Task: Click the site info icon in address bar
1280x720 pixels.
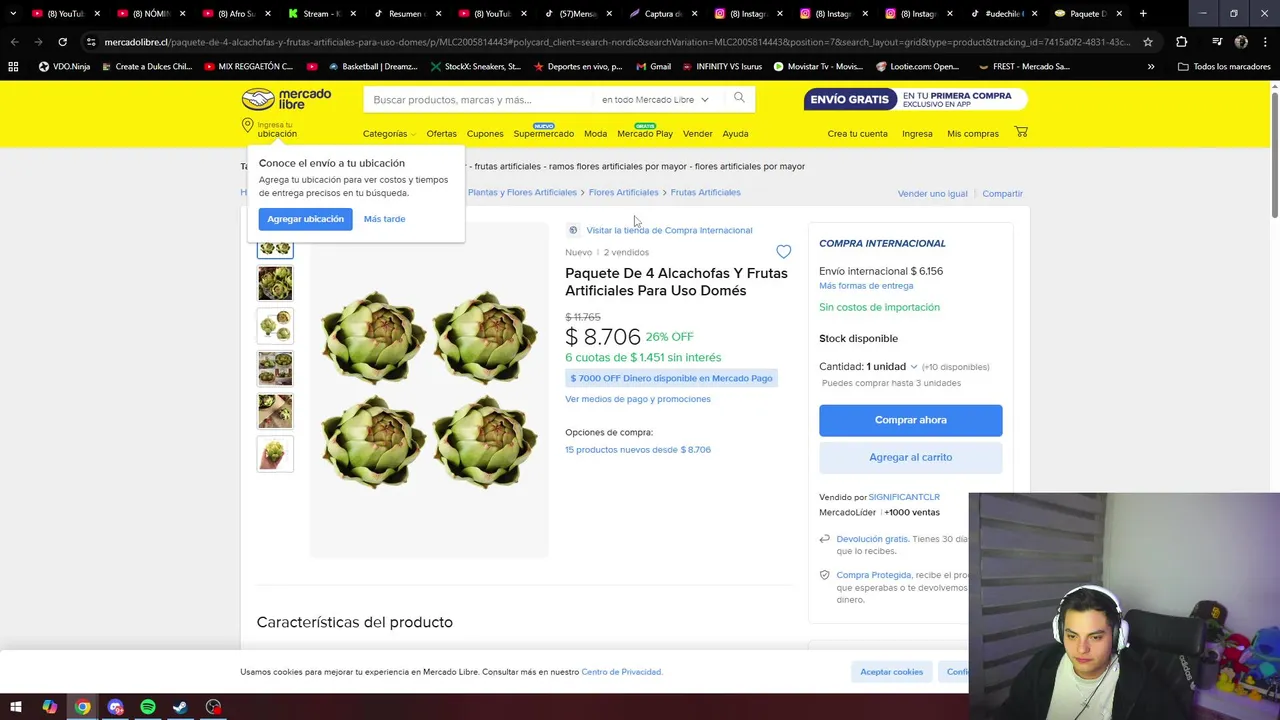Action: [91, 42]
